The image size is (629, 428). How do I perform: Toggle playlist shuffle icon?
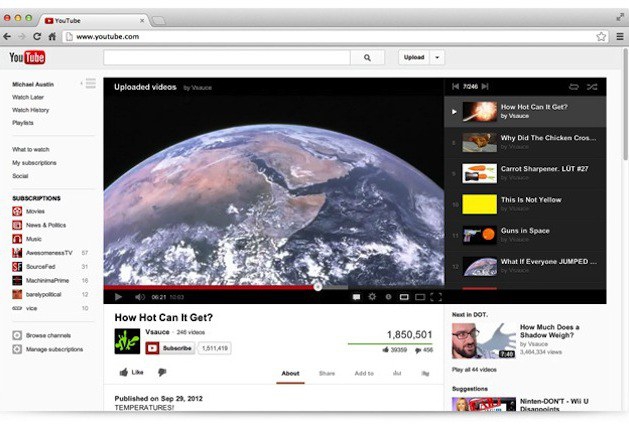pos(592,87)
